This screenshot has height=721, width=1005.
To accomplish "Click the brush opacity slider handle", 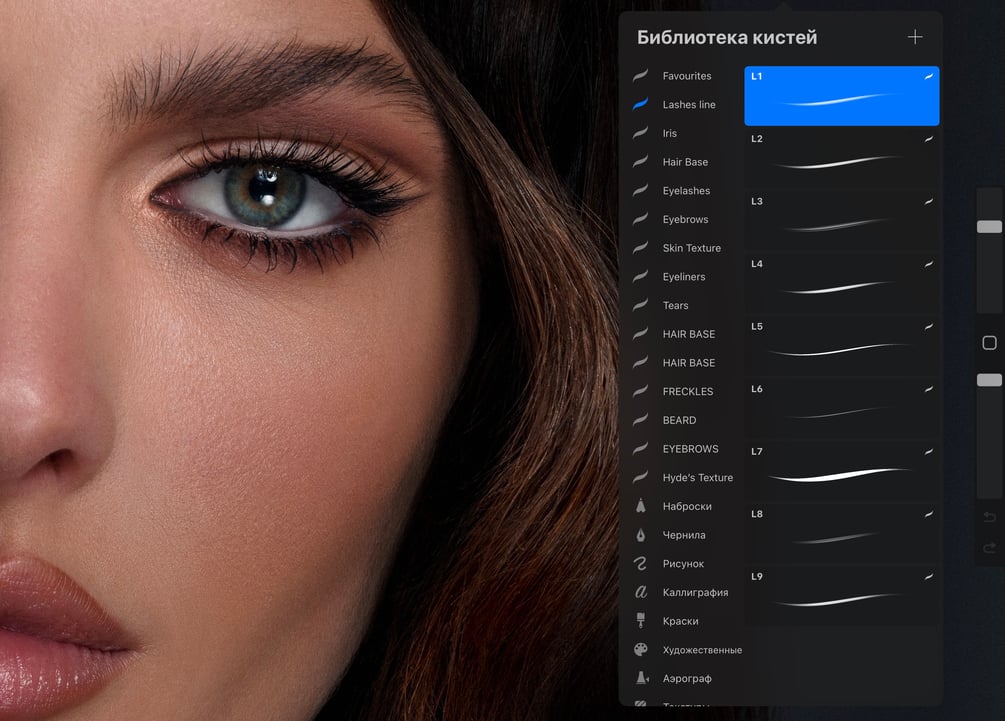I will tap(989, 380).
